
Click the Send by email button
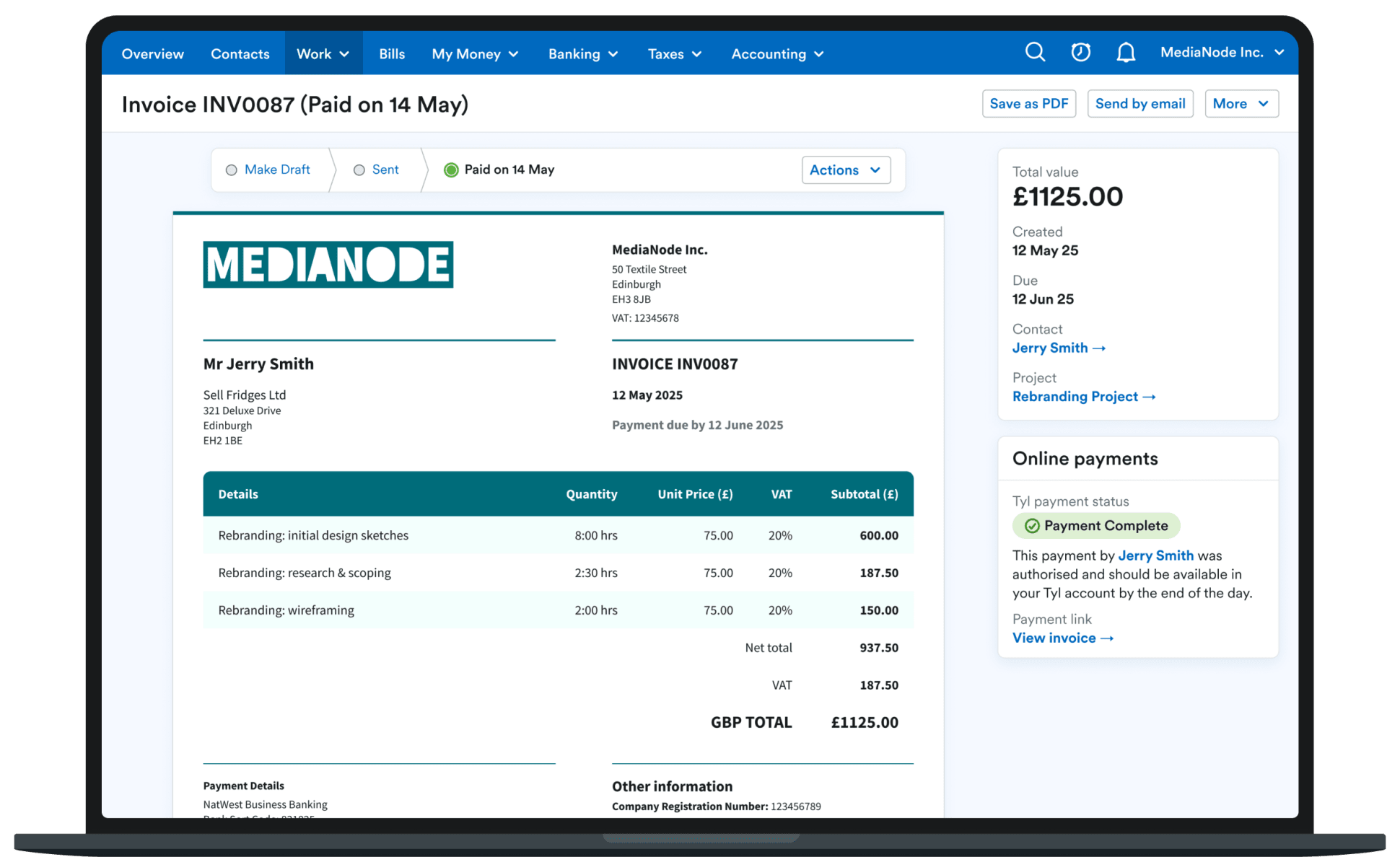click(x=1139, y=104)
